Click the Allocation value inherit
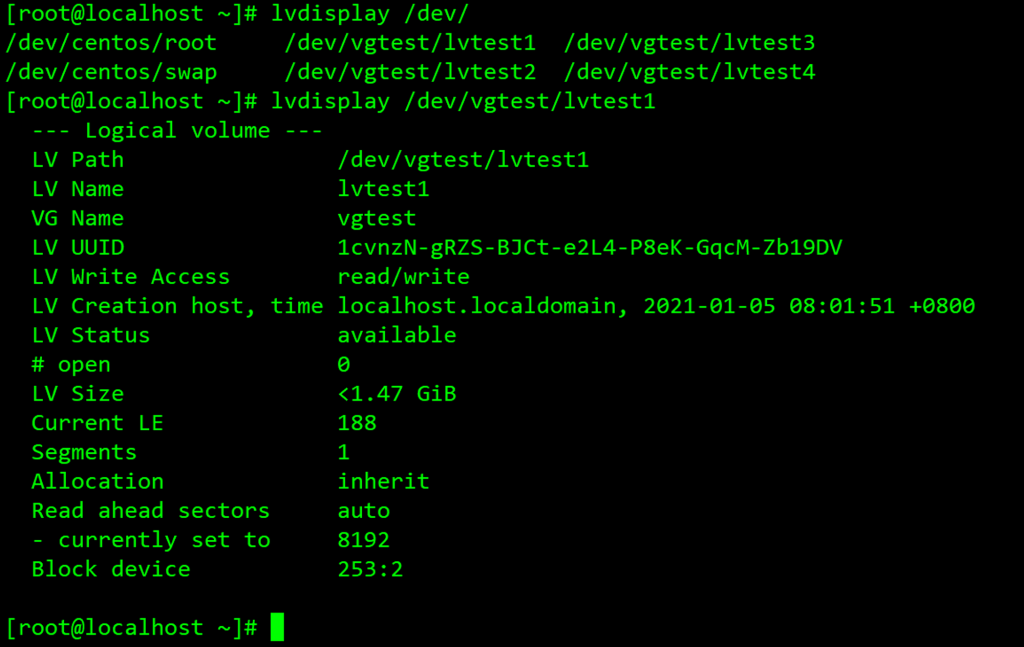This screenshot has height=647, width=1024. pos(383,481)
